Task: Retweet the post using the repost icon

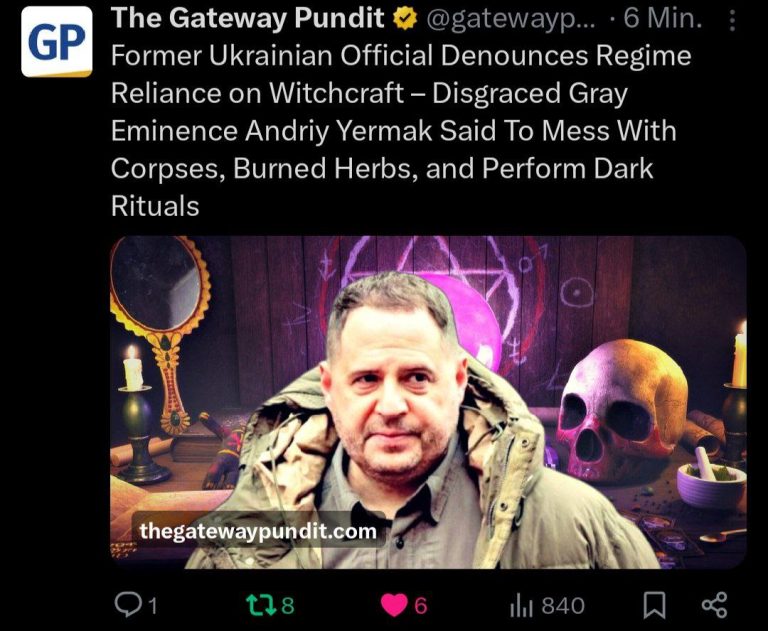Action: (262, 605)
